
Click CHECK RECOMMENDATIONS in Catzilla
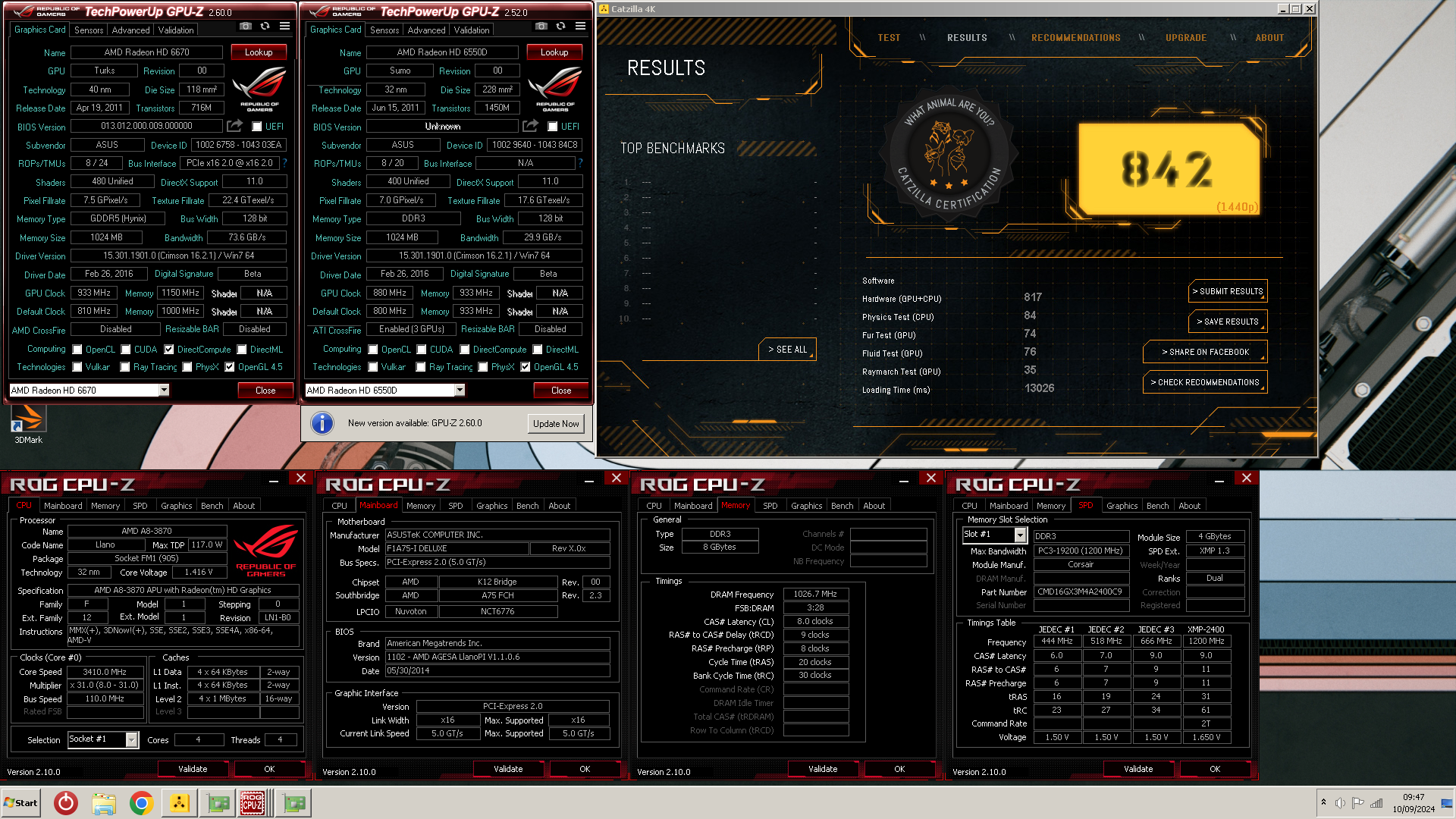[1205, 382]
